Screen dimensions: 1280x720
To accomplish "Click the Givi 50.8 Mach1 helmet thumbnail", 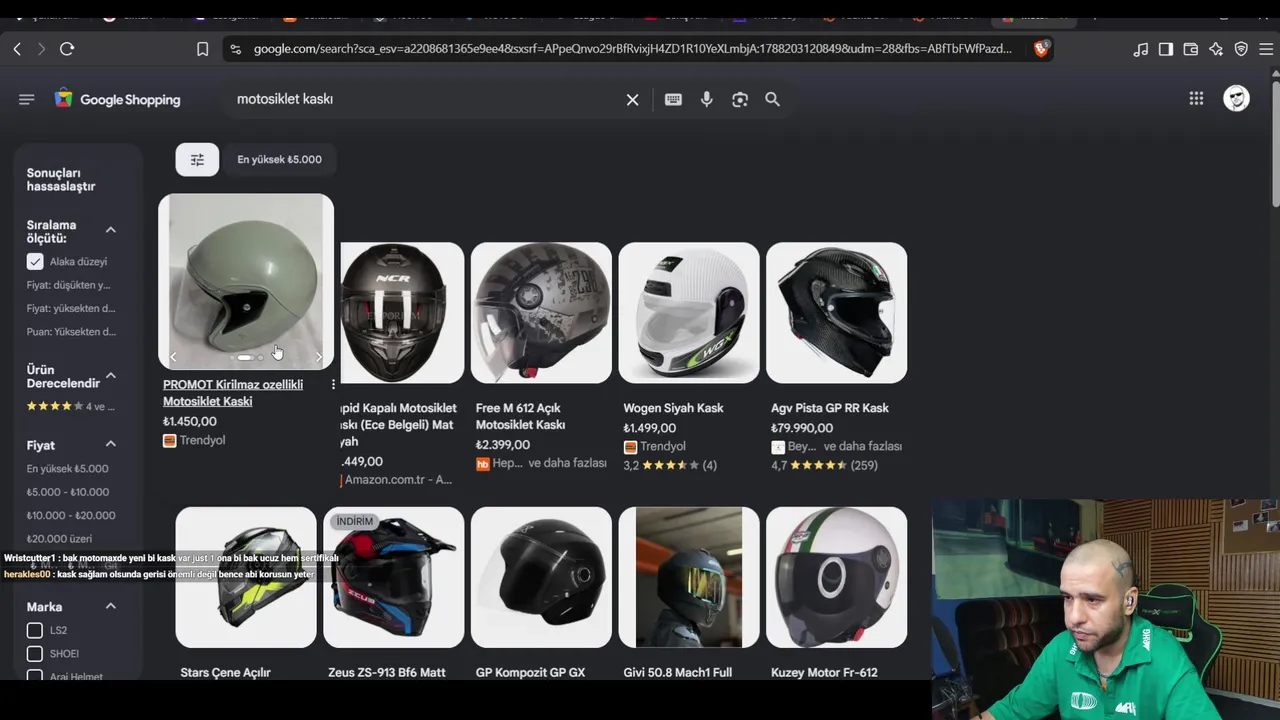I will click(689, 578).
